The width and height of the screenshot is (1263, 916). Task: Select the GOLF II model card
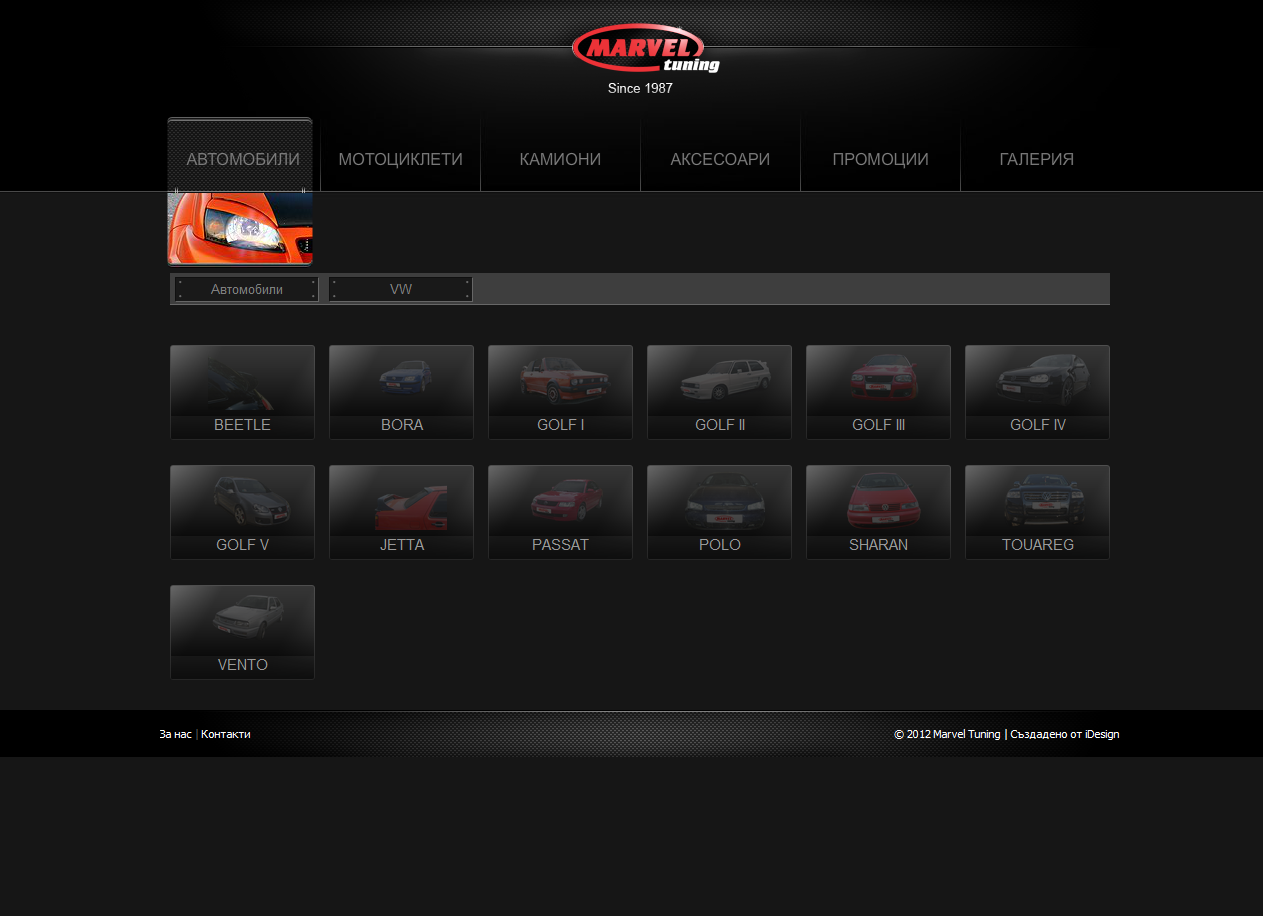click(719, 392)
